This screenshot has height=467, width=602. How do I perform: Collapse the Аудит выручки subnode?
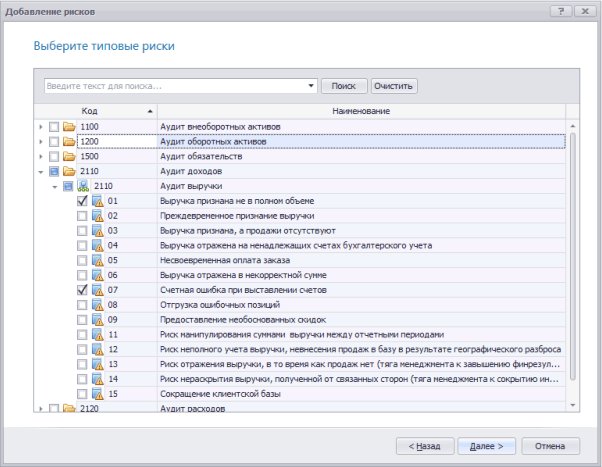click(x=55, y=187)
